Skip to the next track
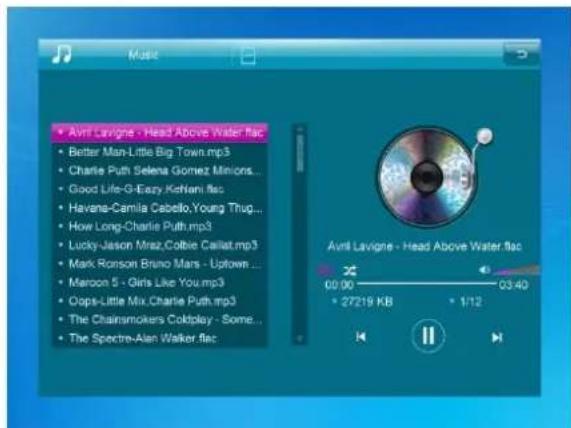Image resolution: width=571 pixels, height=428 pixels. coord(497,337)
